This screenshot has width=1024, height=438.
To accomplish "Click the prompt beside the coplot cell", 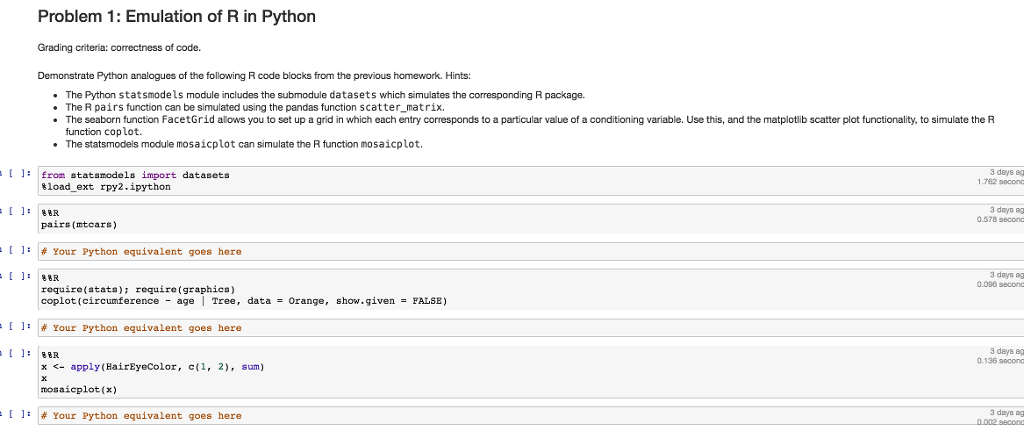I will tap(16, 277).
